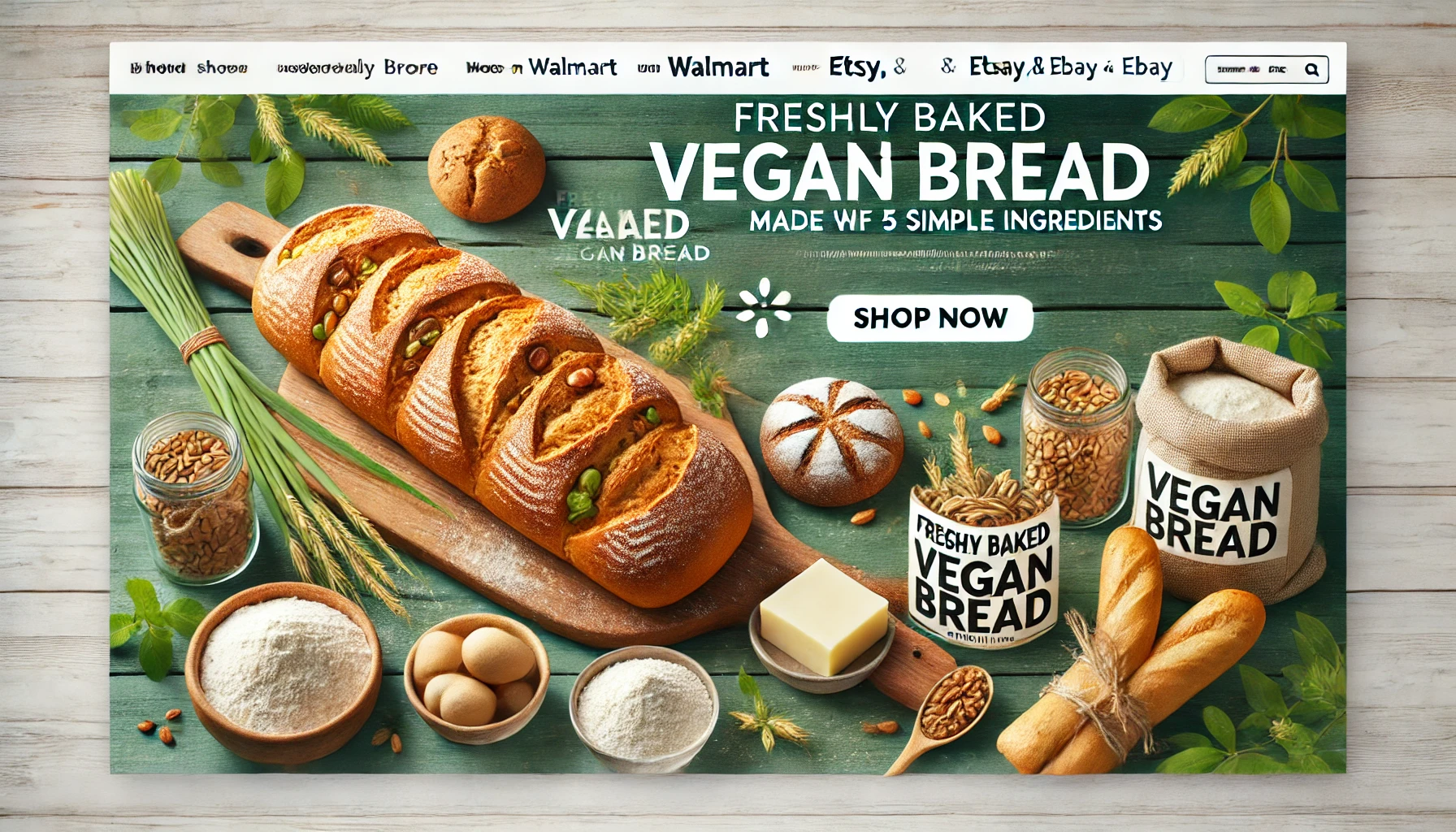The width and height of the screenshot is (1456, 832).
Task: Click the magnifier search icon
Action: (x=1311, y=70)
